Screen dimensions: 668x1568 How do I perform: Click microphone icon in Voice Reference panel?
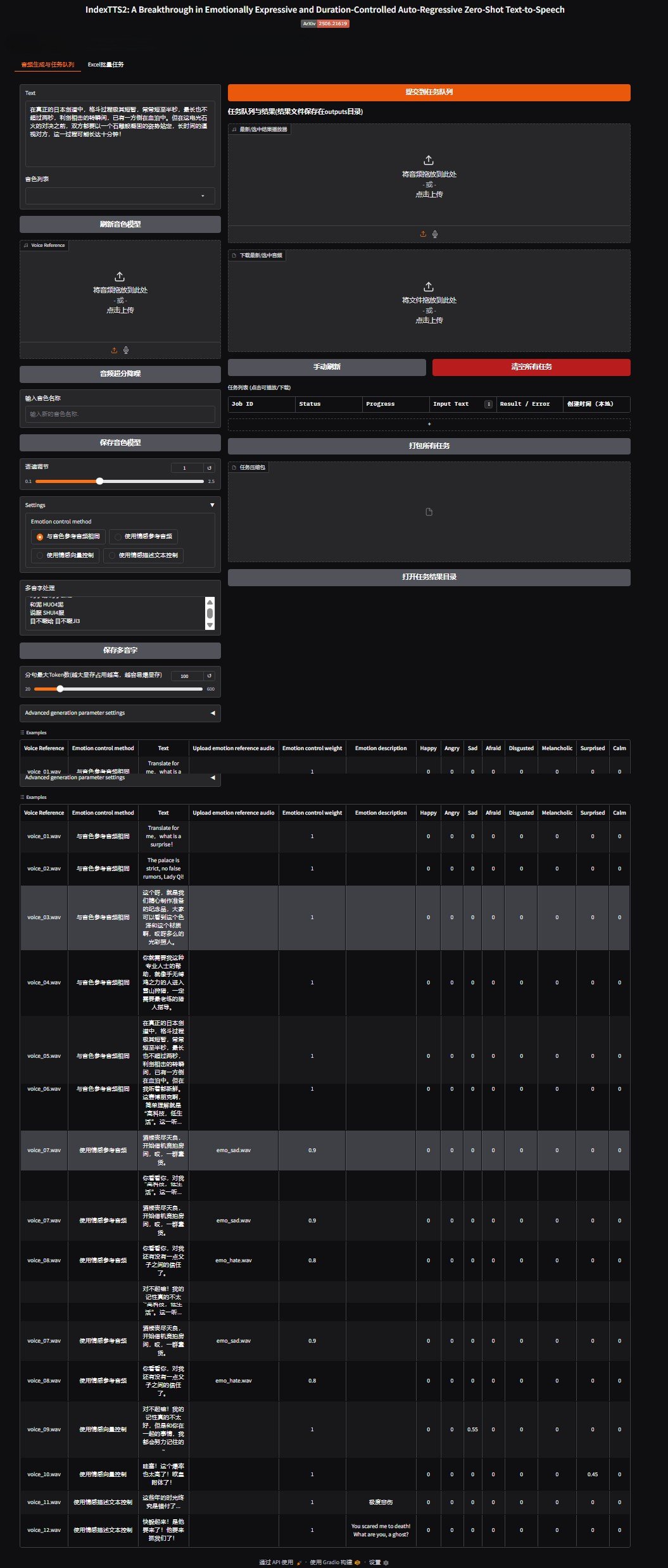click(x=126, y=350)
